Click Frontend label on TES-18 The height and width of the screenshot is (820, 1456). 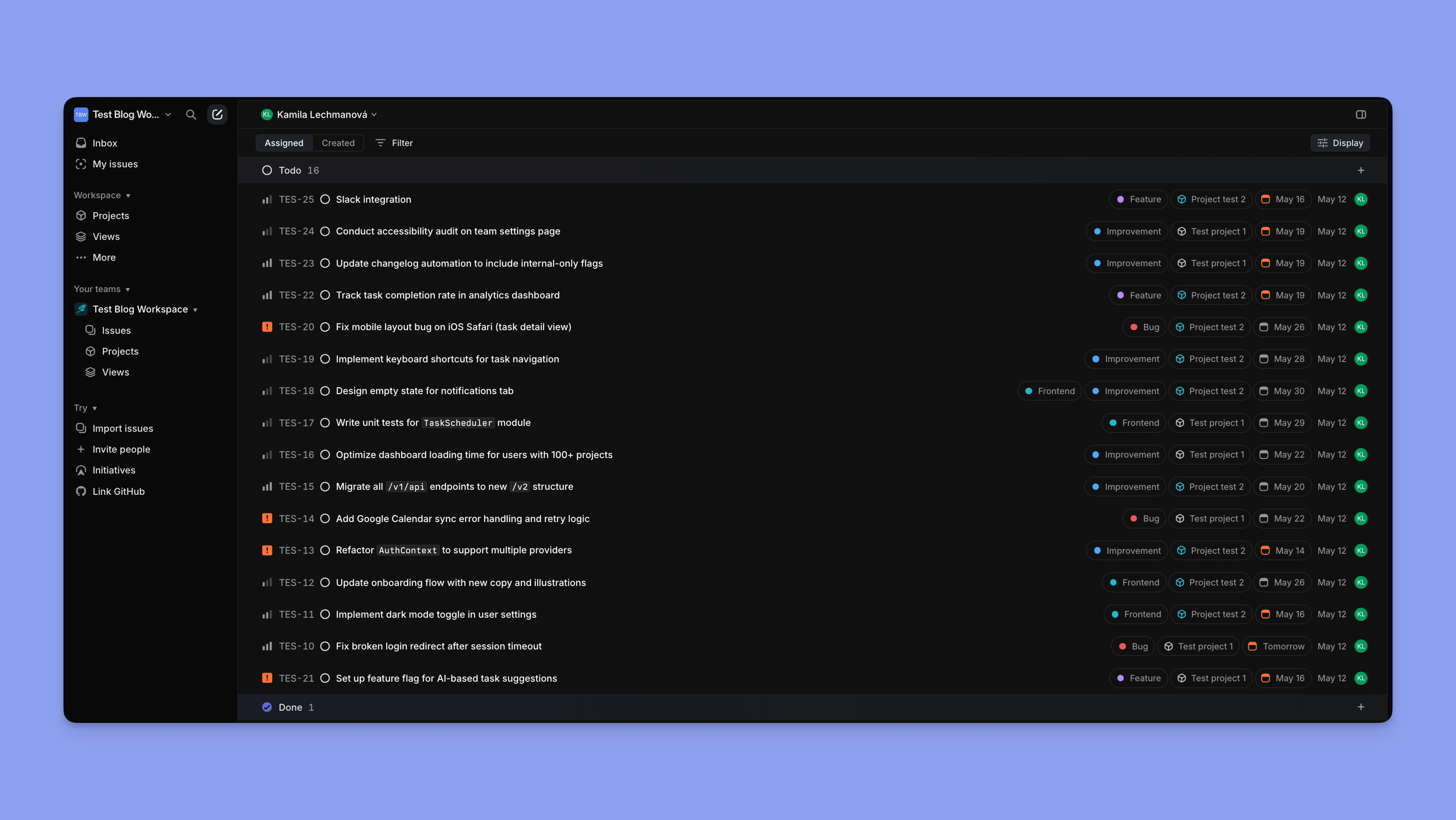click(x=1050, y=391)
